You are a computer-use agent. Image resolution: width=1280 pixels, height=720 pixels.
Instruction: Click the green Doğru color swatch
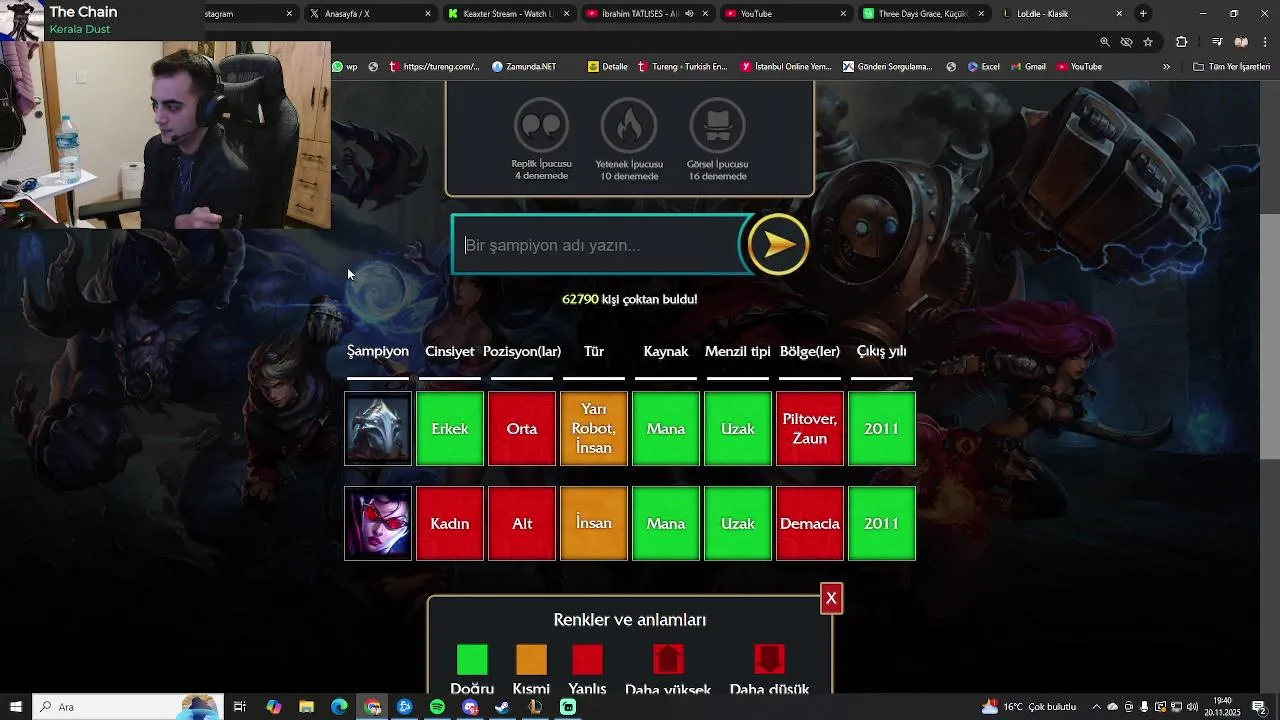(472, 660)
